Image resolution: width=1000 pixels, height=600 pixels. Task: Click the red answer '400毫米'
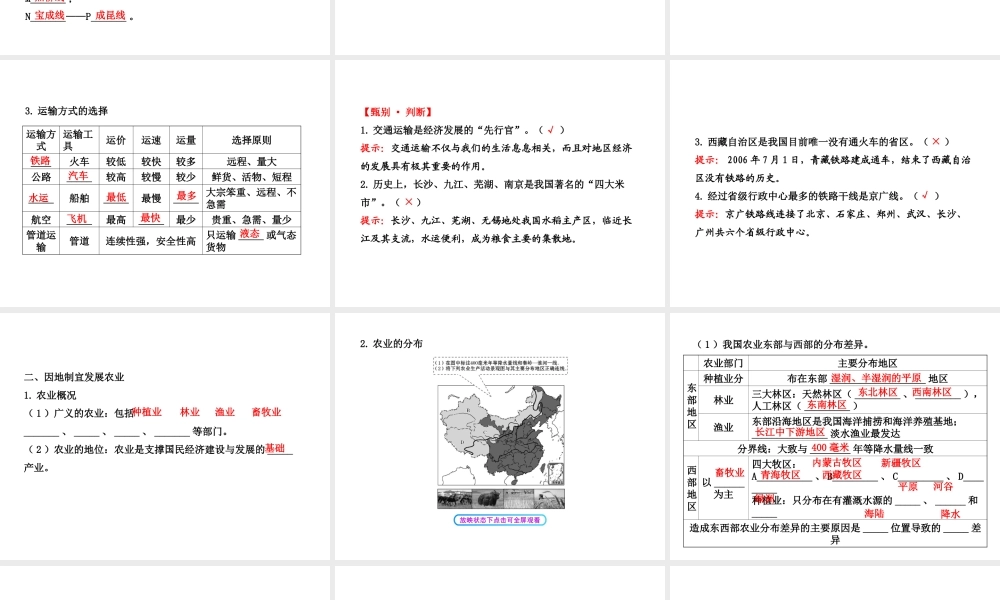pos(830,448)
